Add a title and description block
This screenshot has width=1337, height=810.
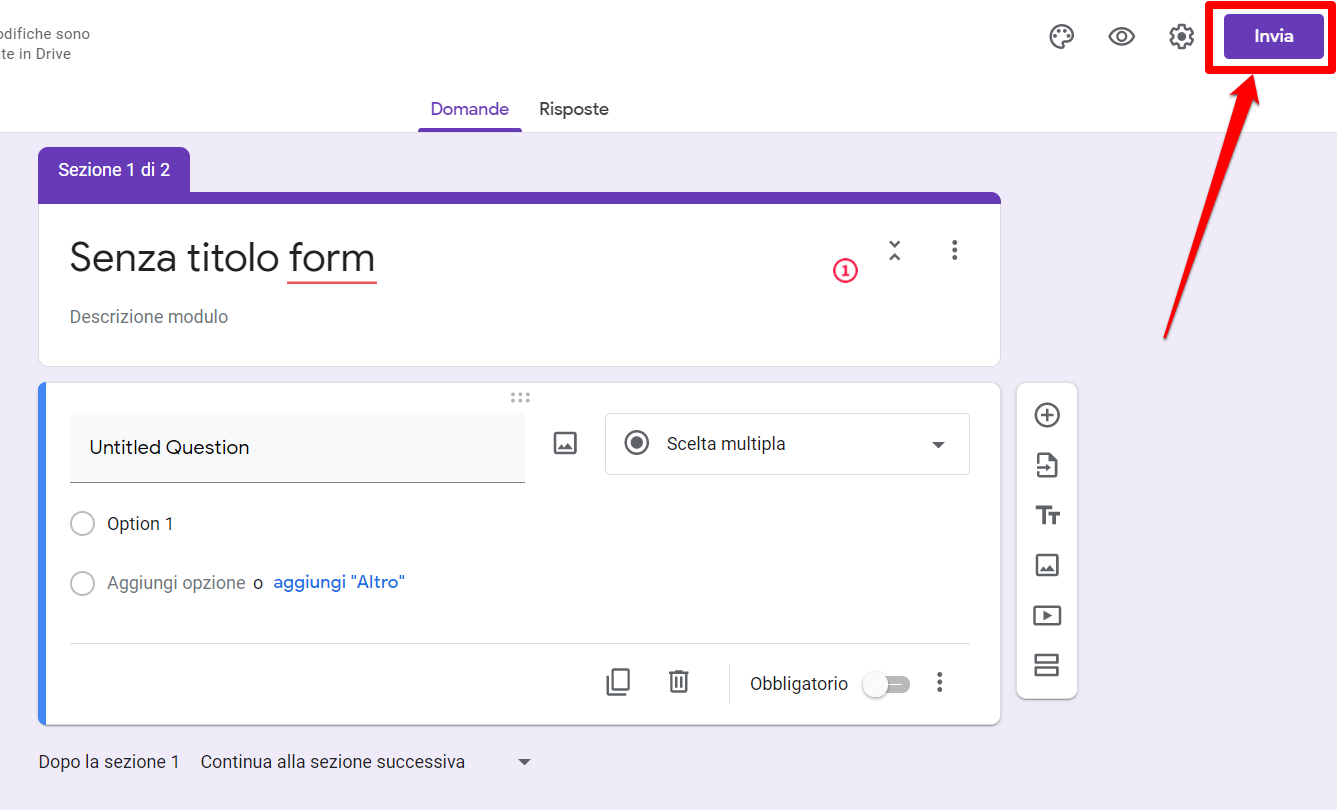(x=1046, y=515)
